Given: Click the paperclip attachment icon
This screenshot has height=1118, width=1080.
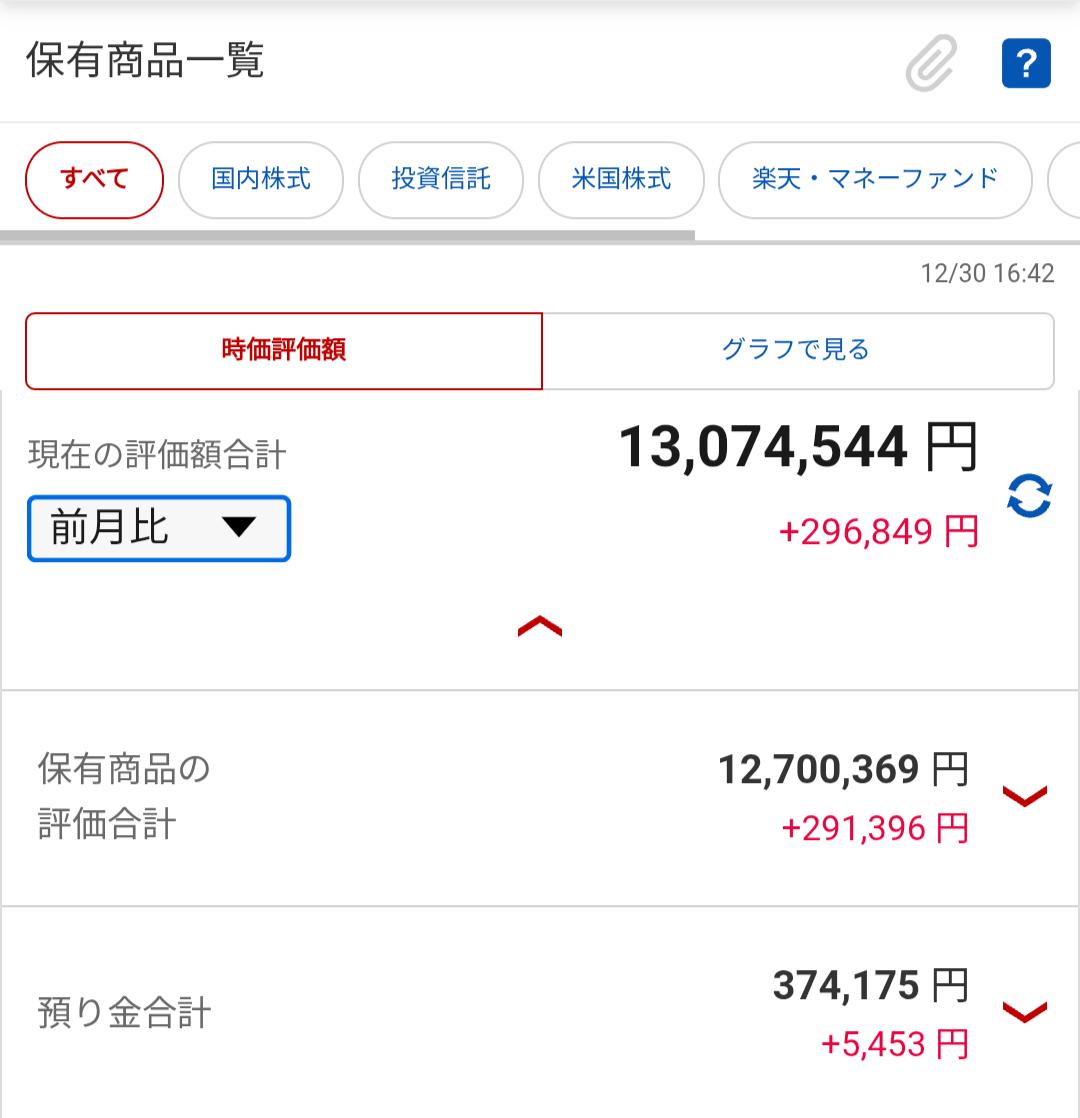Looking at the screenshot, I should click(931, 63).
